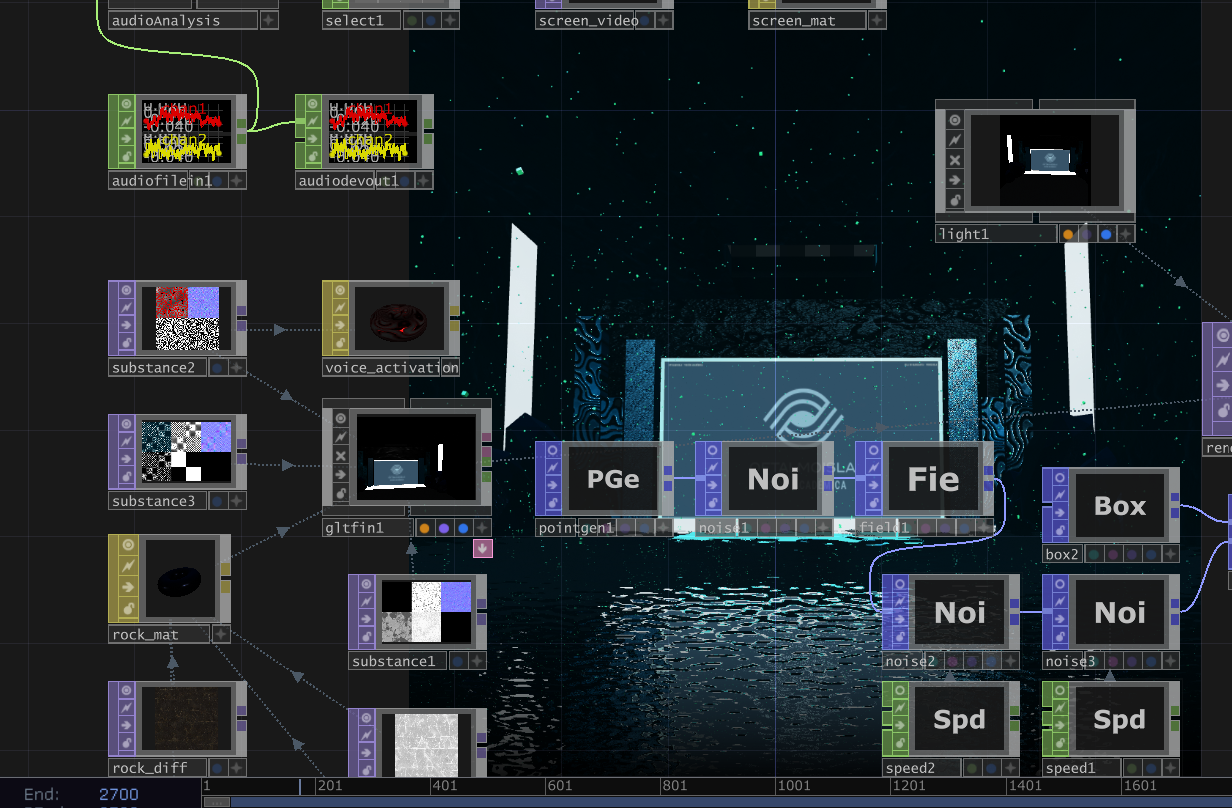Image resolution: width=1232 pixels, height=808 pixels.
Task: Toggle lock flag on audiodevout1 node
Action: click(x=314, y=157)
